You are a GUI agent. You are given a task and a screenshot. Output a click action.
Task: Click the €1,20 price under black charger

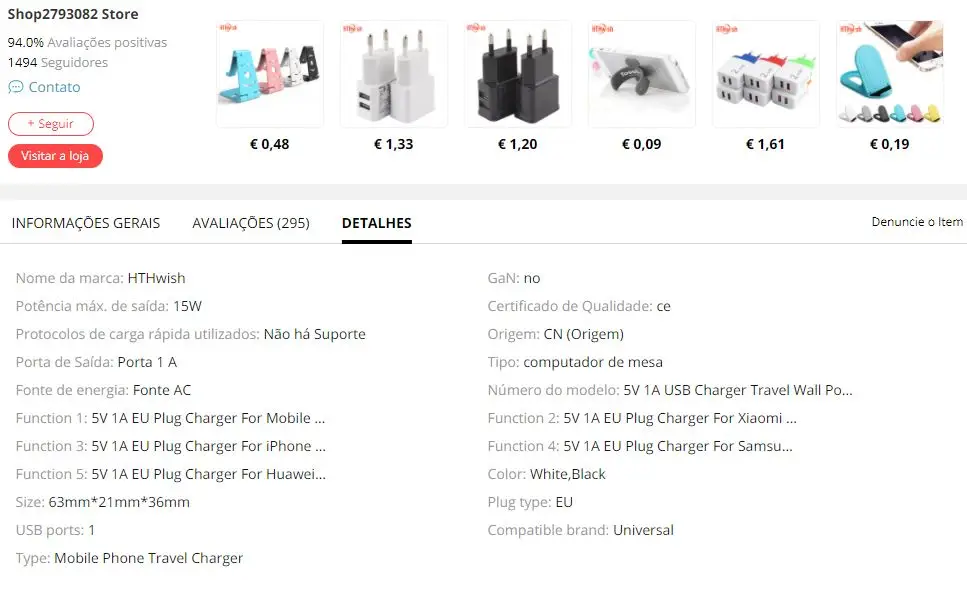(517, 144)
